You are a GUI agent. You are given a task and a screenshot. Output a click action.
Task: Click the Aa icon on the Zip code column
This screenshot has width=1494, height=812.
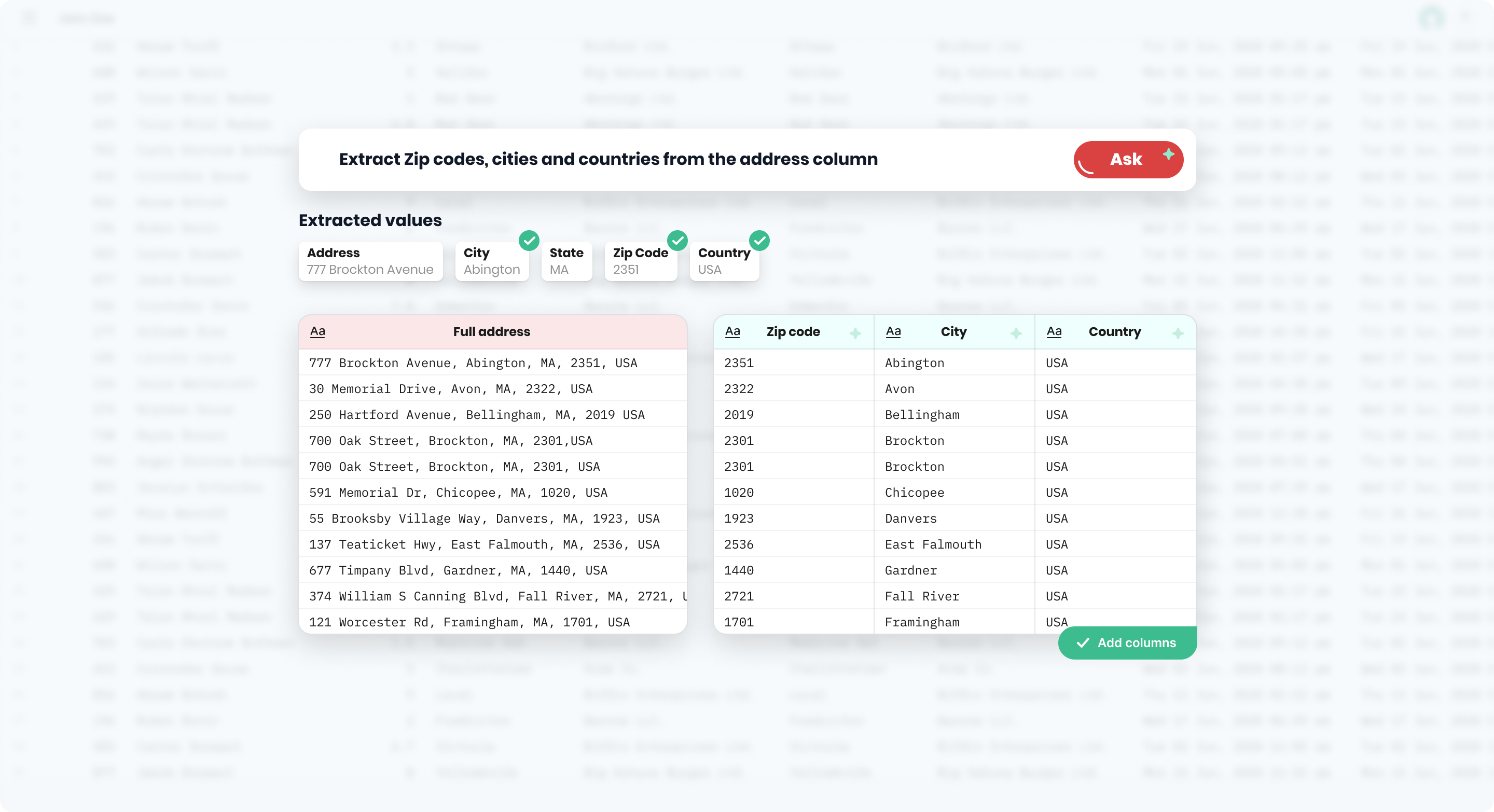pos(733,331)
